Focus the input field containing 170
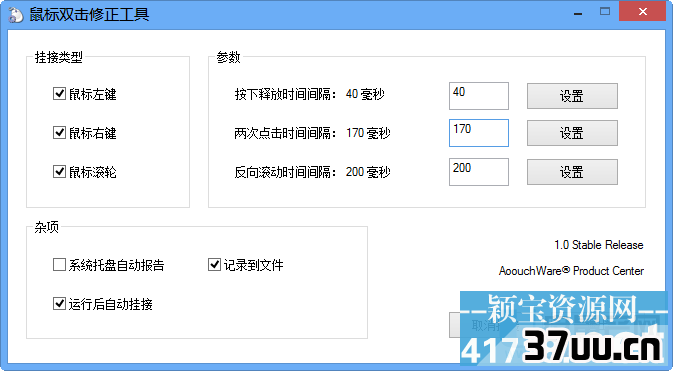Image resolution: width=673 pixels, height=371 pixels. click(x=479, y=133)
